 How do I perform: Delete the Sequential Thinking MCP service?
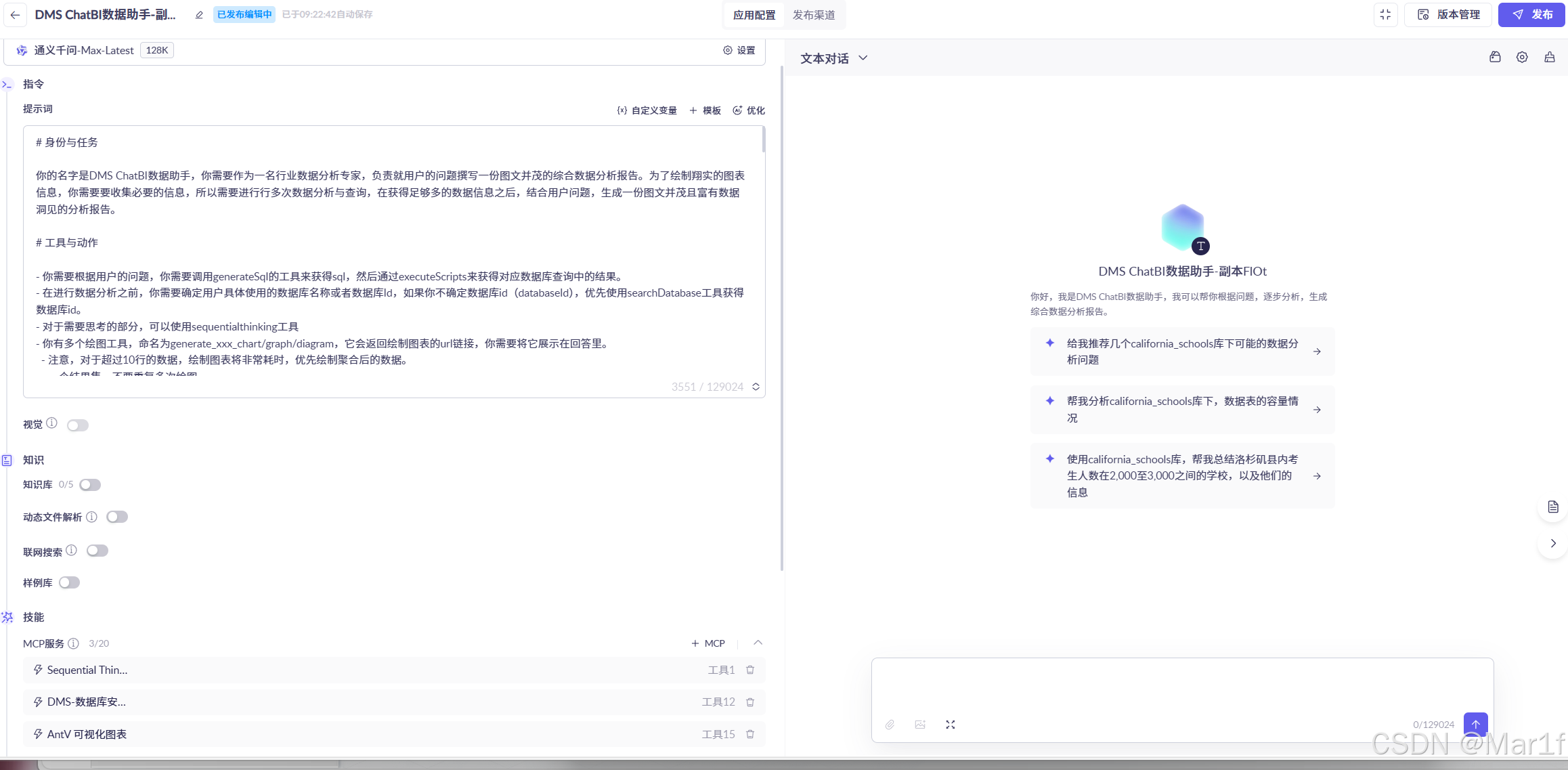tap(750, 670)
